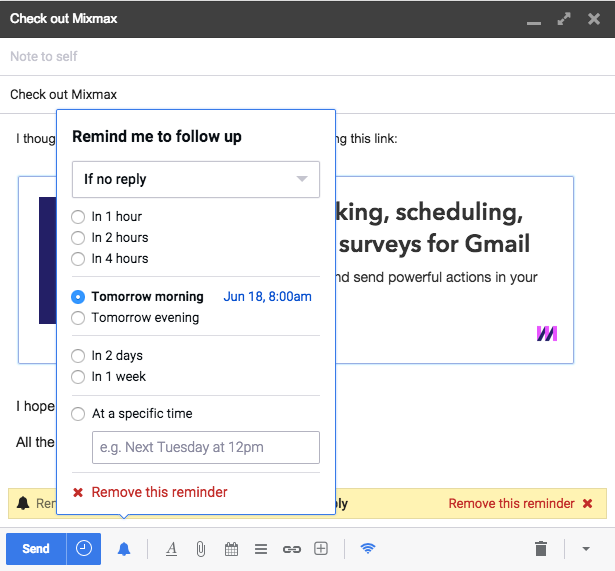
Task: Select 'At a specific time' radio option
Action: (x=78, y=414)
